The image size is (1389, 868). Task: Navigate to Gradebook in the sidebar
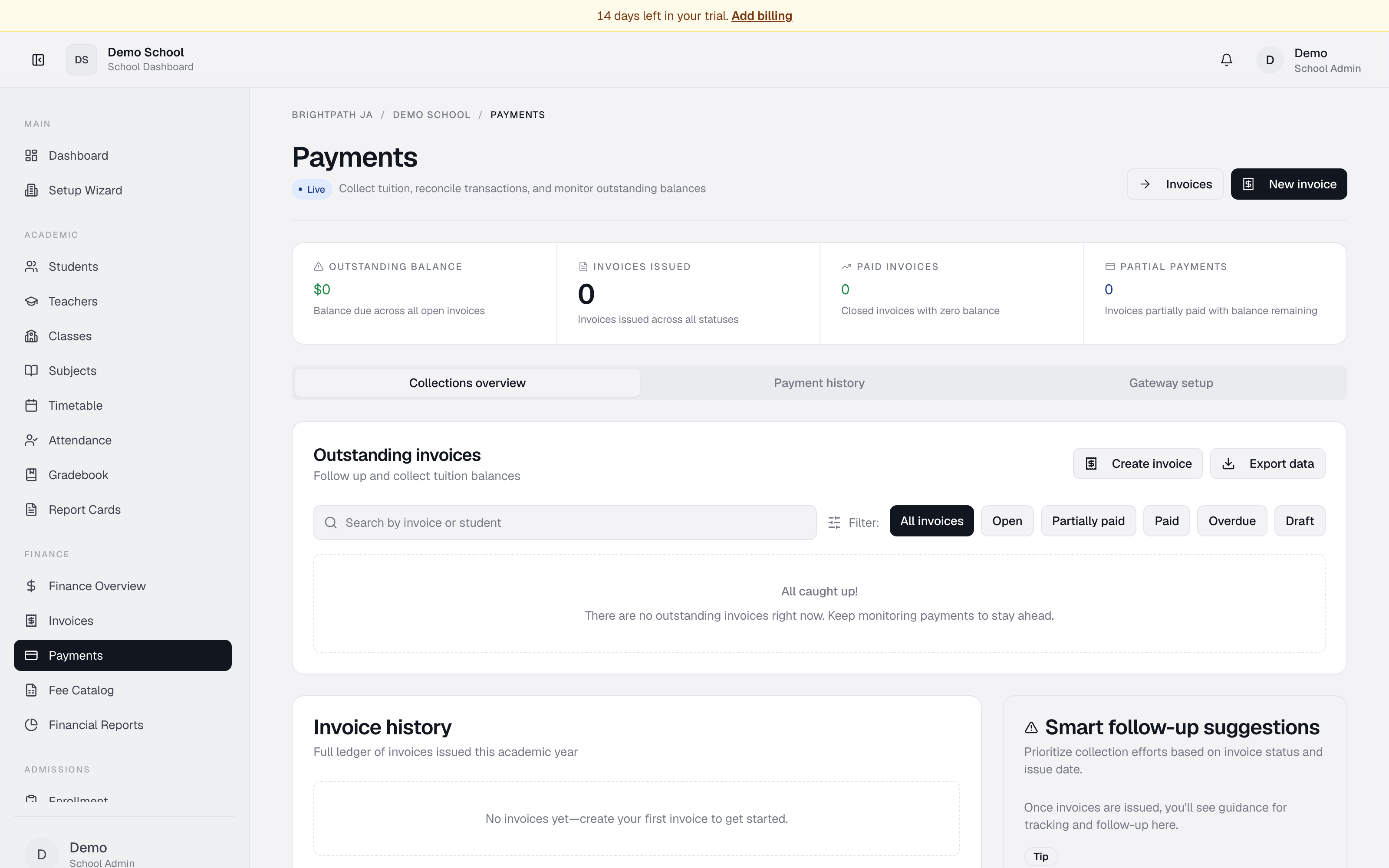click(x=123, y=475)
